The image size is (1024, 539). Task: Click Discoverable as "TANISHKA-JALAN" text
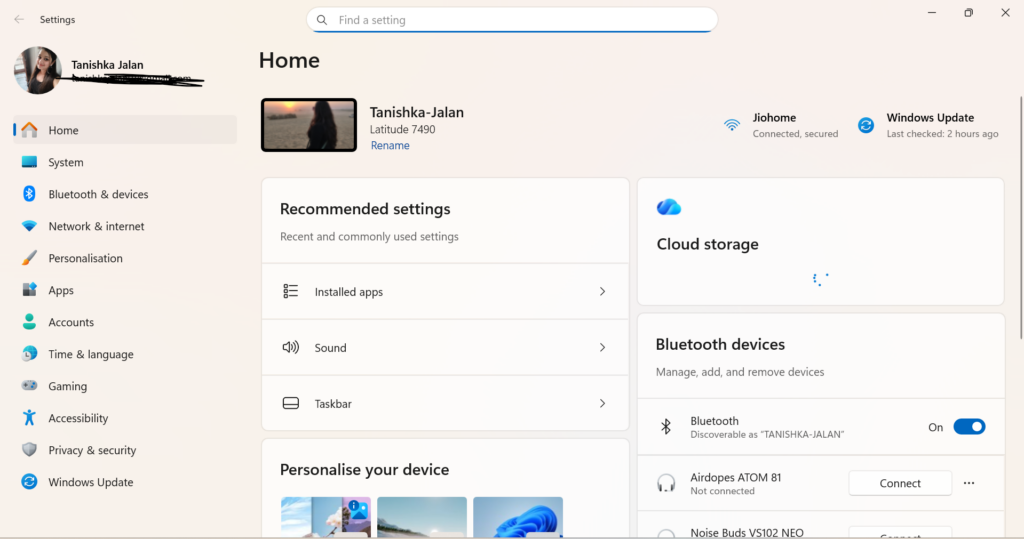click(767, 434)
